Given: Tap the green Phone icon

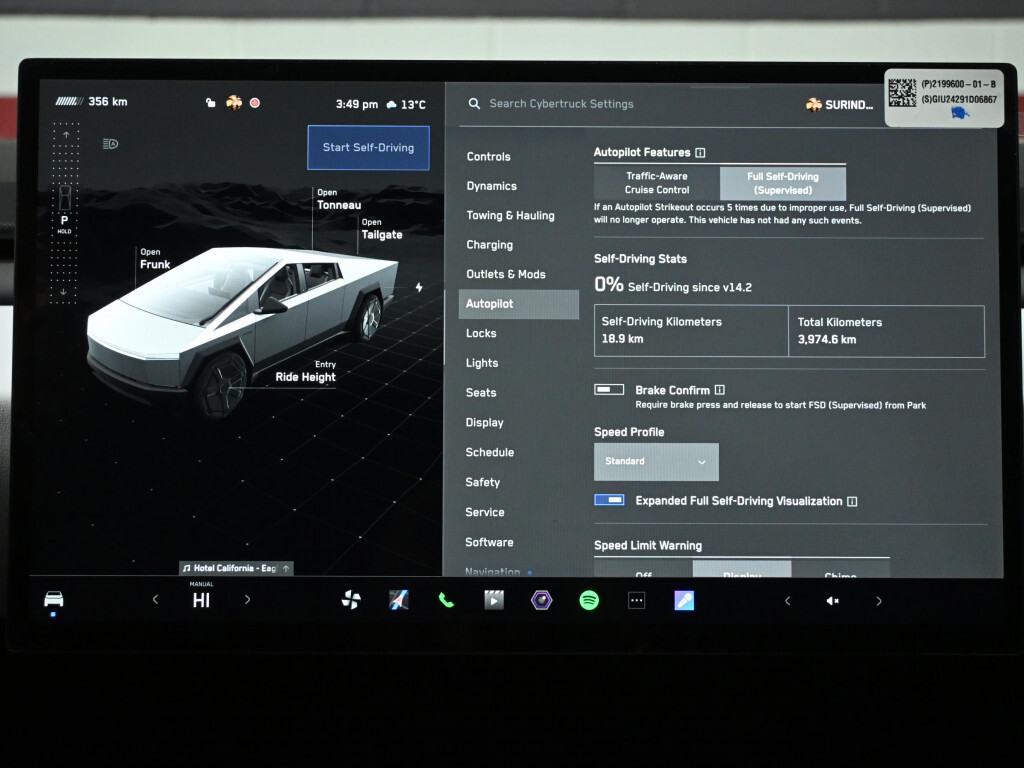Looking at the screenshot, I should click(446, 600).
